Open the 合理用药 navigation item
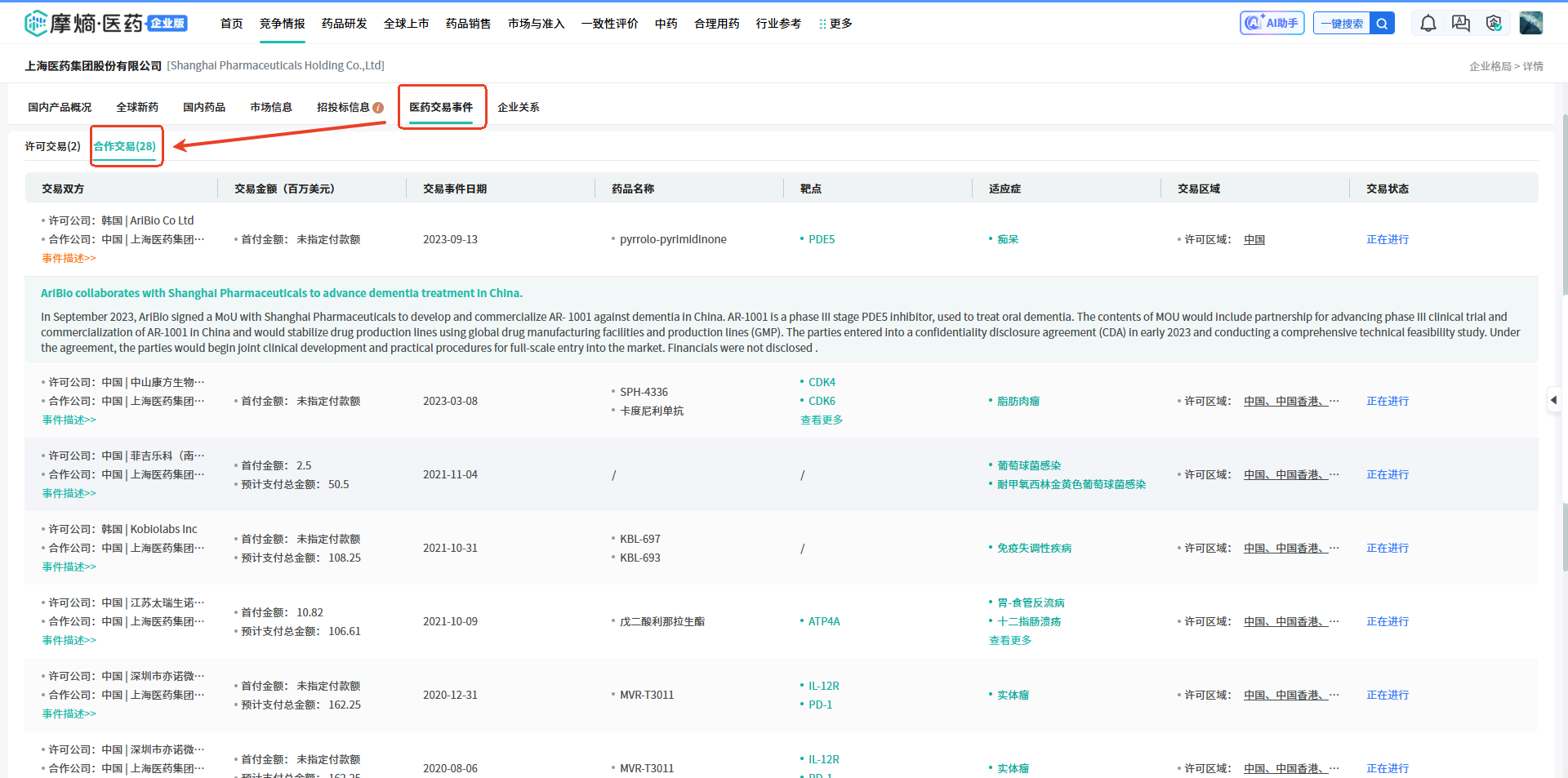This screenshot has width=1568, height=778. point(716,24)
